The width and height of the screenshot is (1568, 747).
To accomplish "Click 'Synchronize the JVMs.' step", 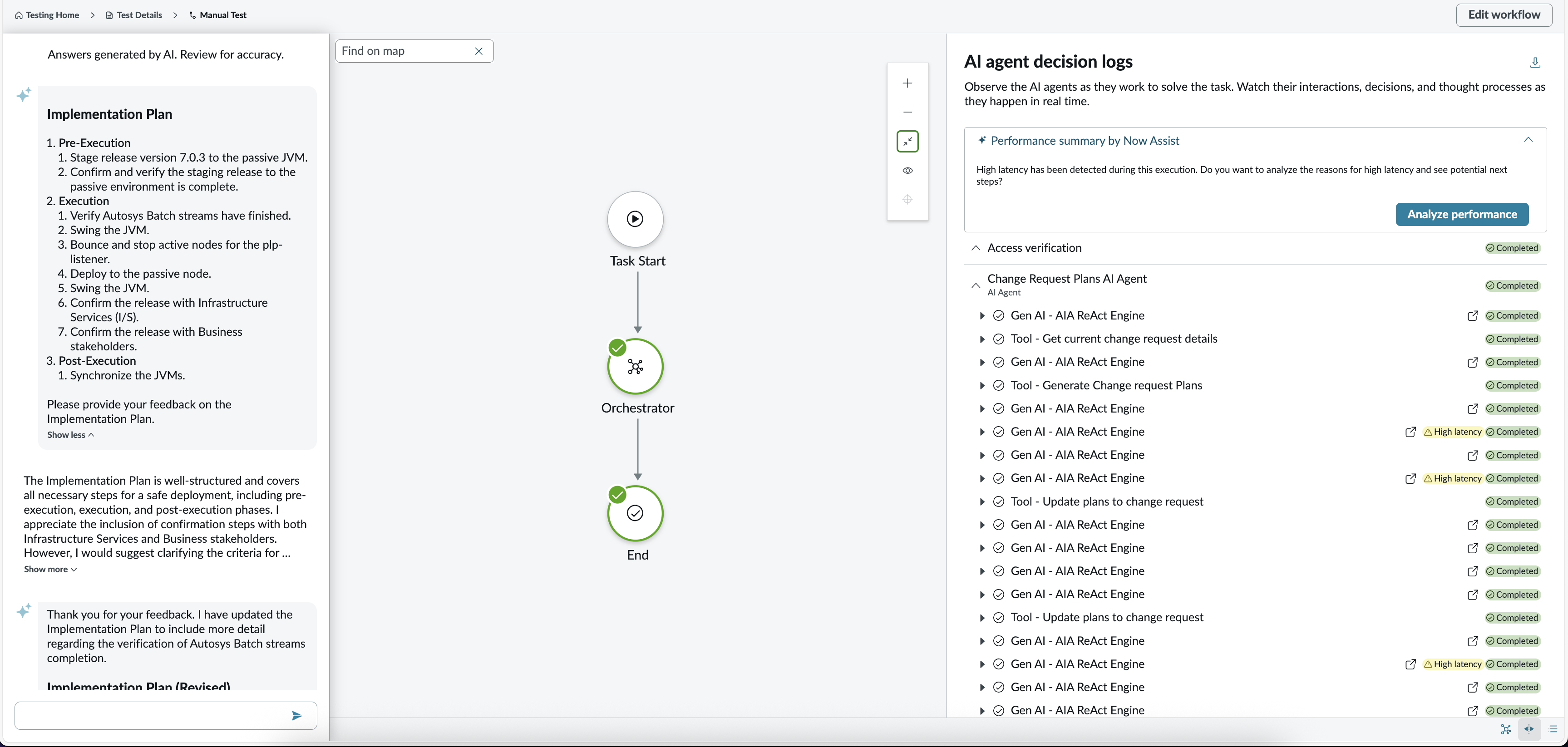I will (x=127, y=375).
